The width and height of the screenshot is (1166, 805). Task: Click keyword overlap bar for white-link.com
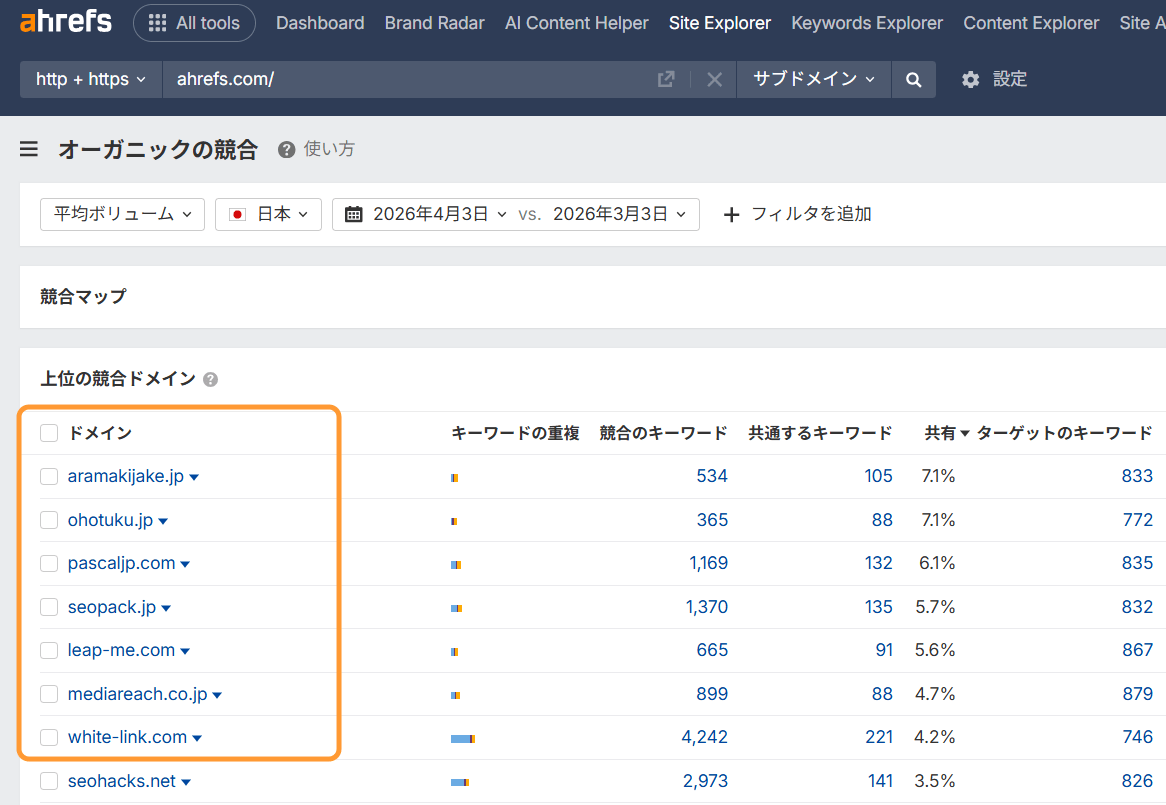pyautogui.click(x=462, y=738)
